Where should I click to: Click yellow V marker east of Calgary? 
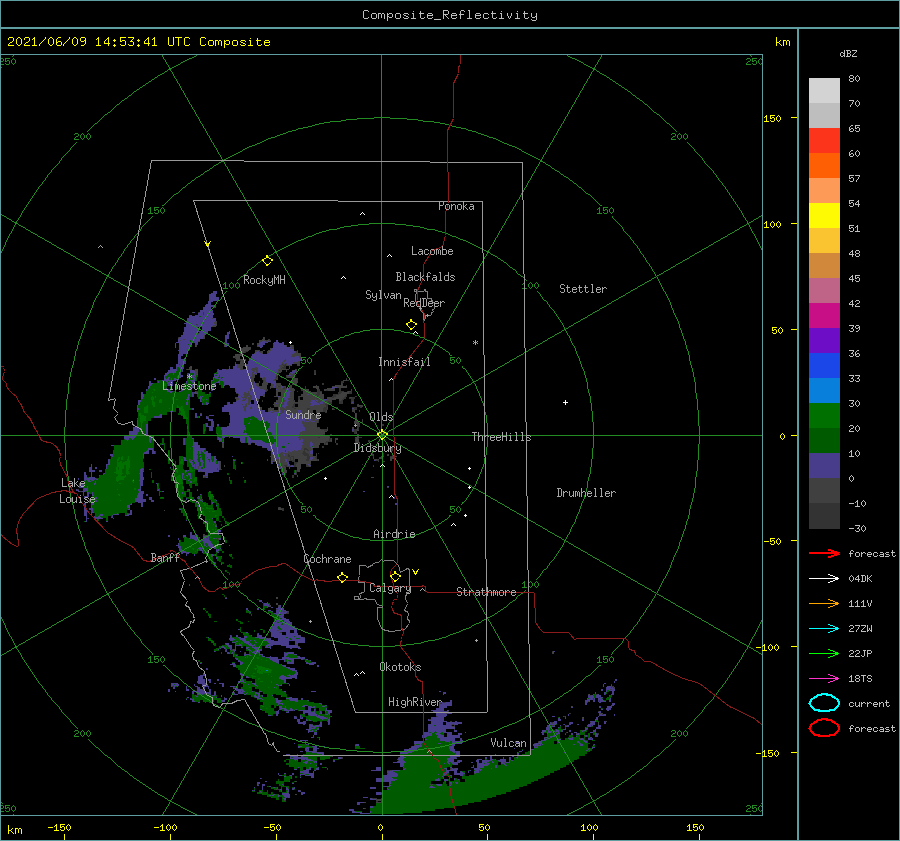tap(416, 572)
